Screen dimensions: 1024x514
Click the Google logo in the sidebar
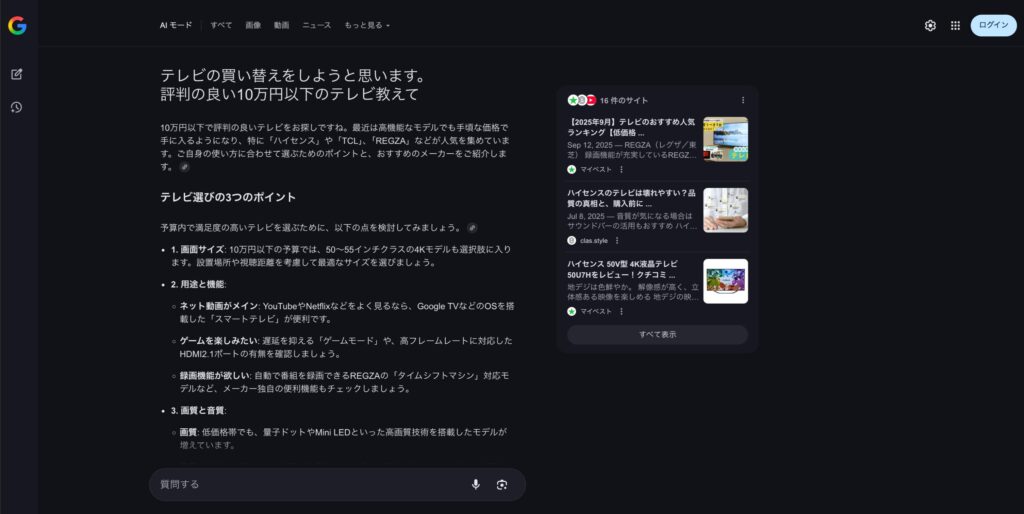tap(17, 26)
